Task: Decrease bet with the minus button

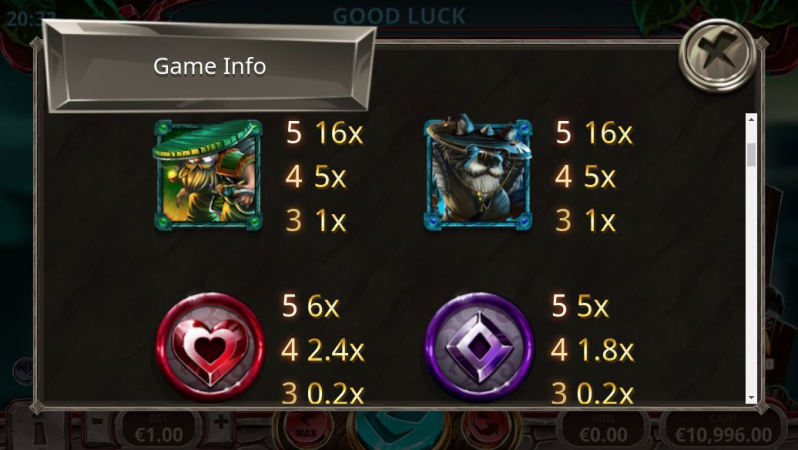Action: [98, 422]
